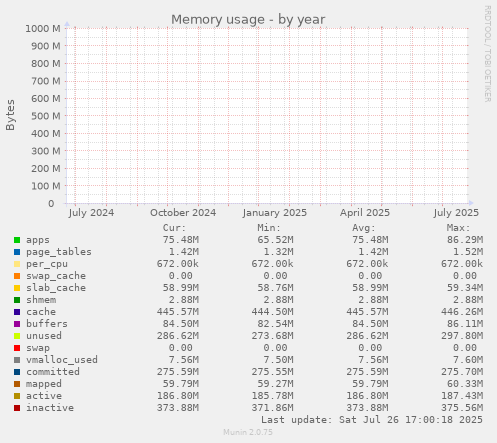The width and height of the screenshot is (497, 443).
Task: Click the per_cpu pale yellow swatch
Action: (17, 264)
